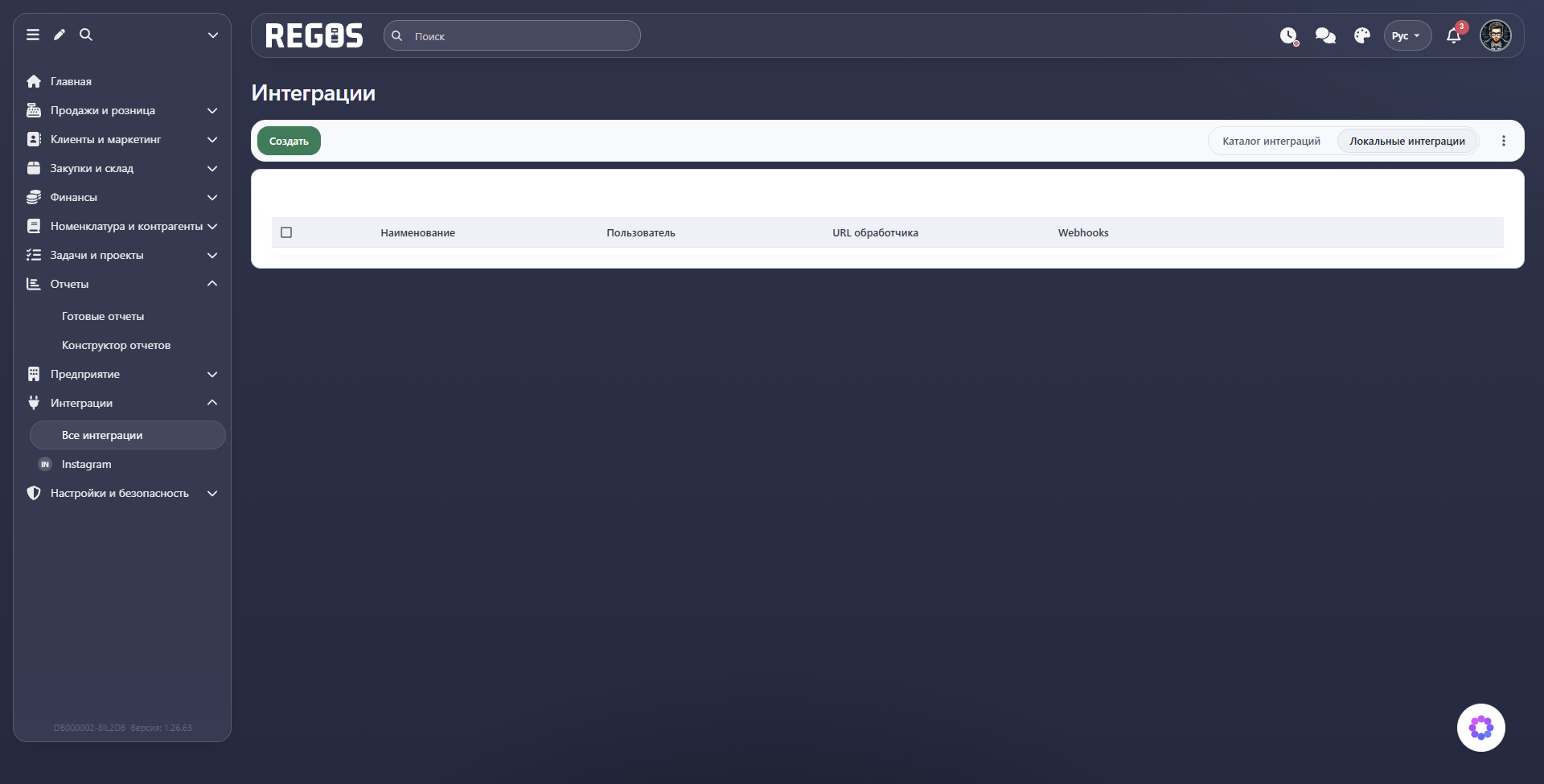Click the plug icon next to Интеграции

point(34,403)
